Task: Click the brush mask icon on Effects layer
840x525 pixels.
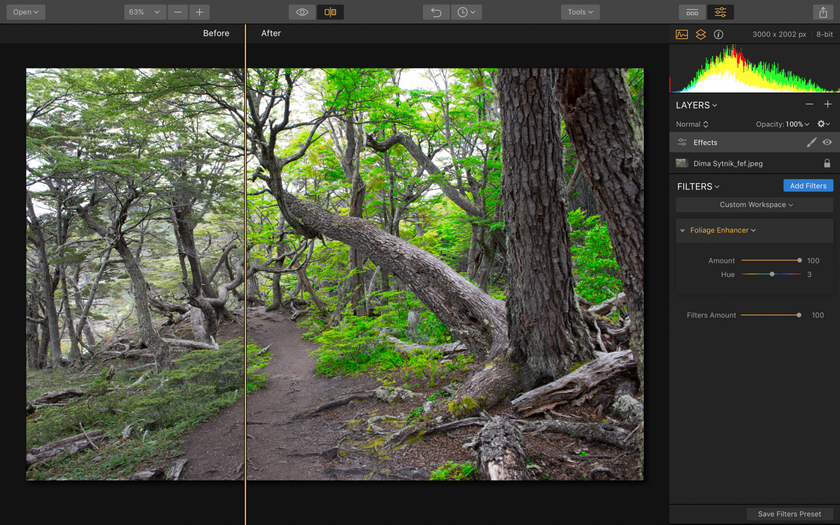Action: tap(812, 142)
